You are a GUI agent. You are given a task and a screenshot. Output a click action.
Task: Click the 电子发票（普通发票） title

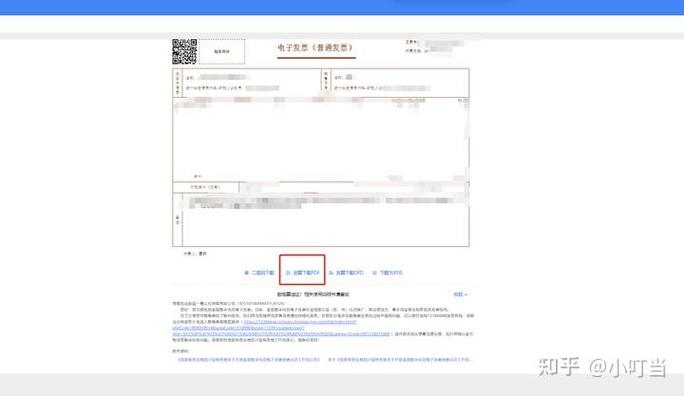[316, 48]
